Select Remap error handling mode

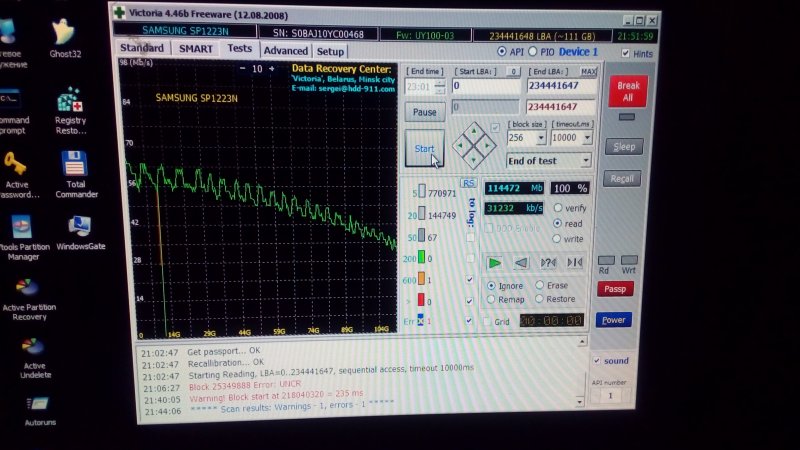pos(491,299)
